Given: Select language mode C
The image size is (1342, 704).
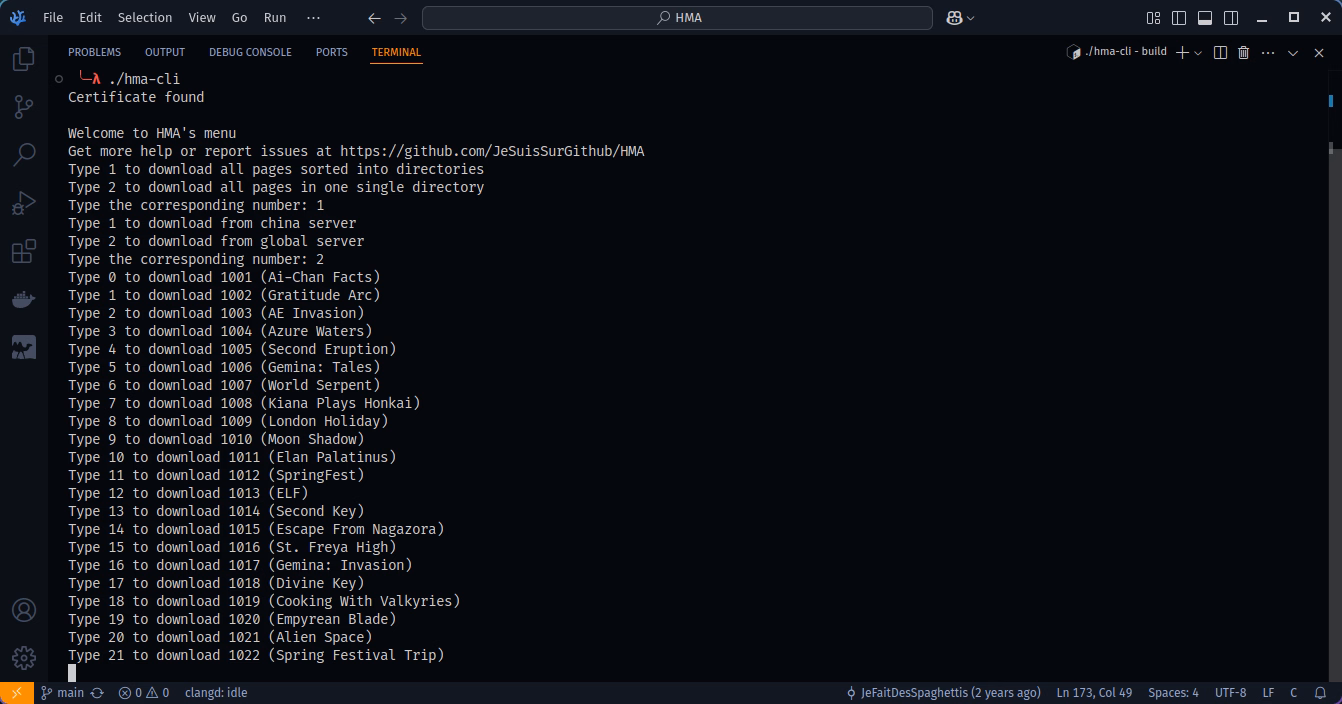Looking at the screenshot, I should 1293,692.
